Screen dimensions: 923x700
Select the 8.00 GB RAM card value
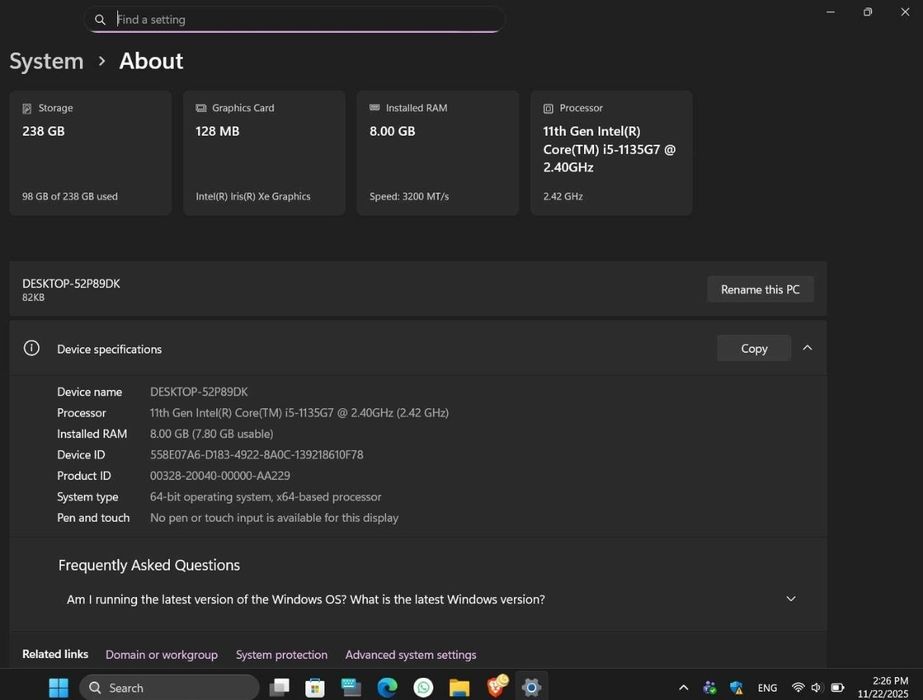392,131
